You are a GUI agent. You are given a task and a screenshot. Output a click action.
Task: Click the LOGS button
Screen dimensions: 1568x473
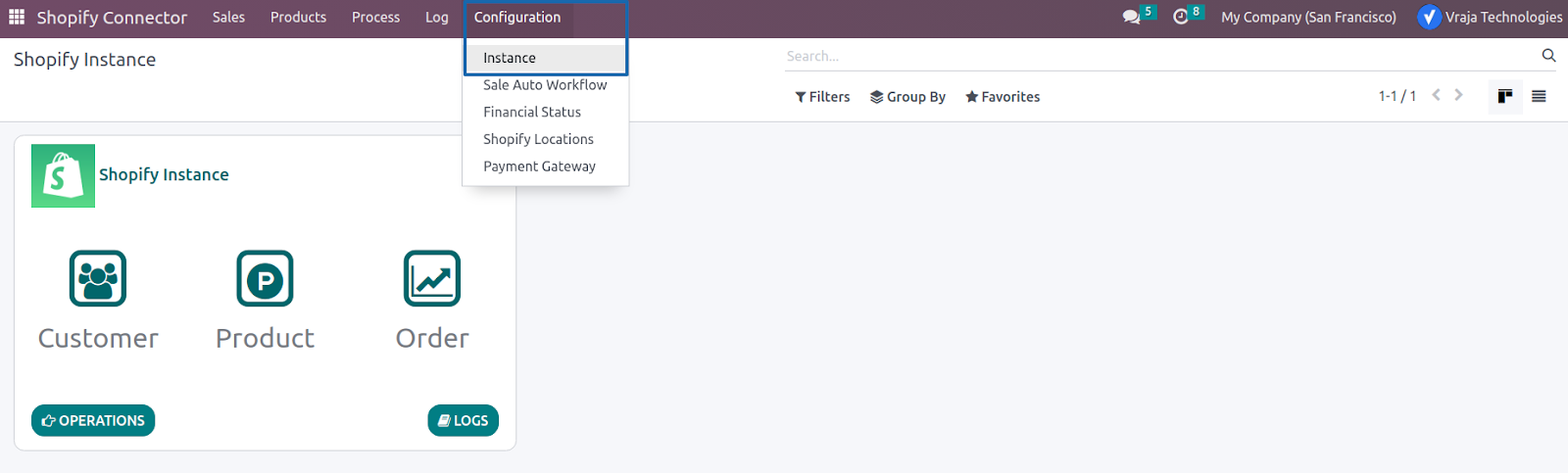463,420
